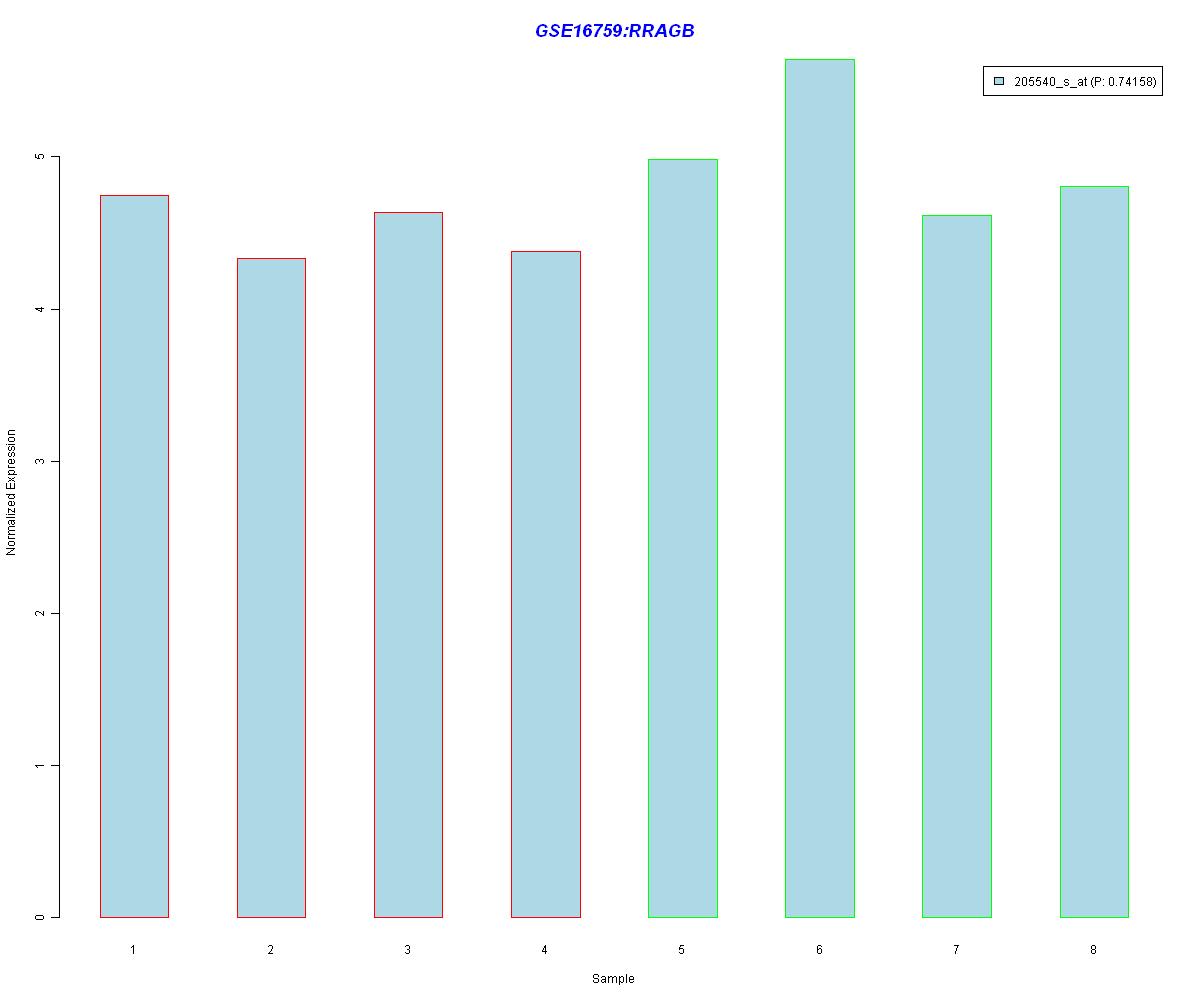Image resolution: width=1200 pixels, height=1000 pixels.
Task: Click the Normalized Expression axis title
Action: click(12, 492)
